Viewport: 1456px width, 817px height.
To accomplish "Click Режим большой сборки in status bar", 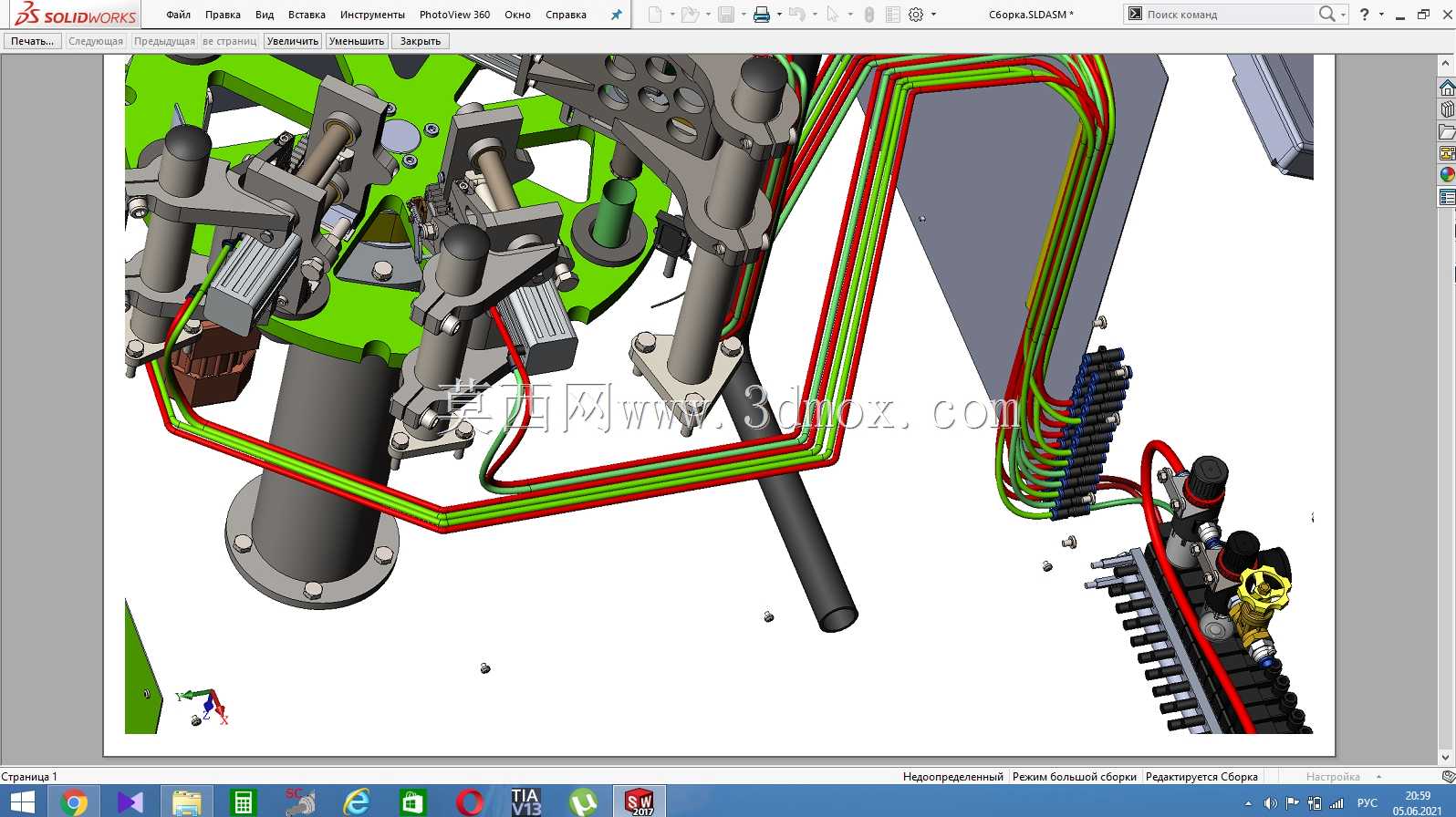I will (1075, 777).
